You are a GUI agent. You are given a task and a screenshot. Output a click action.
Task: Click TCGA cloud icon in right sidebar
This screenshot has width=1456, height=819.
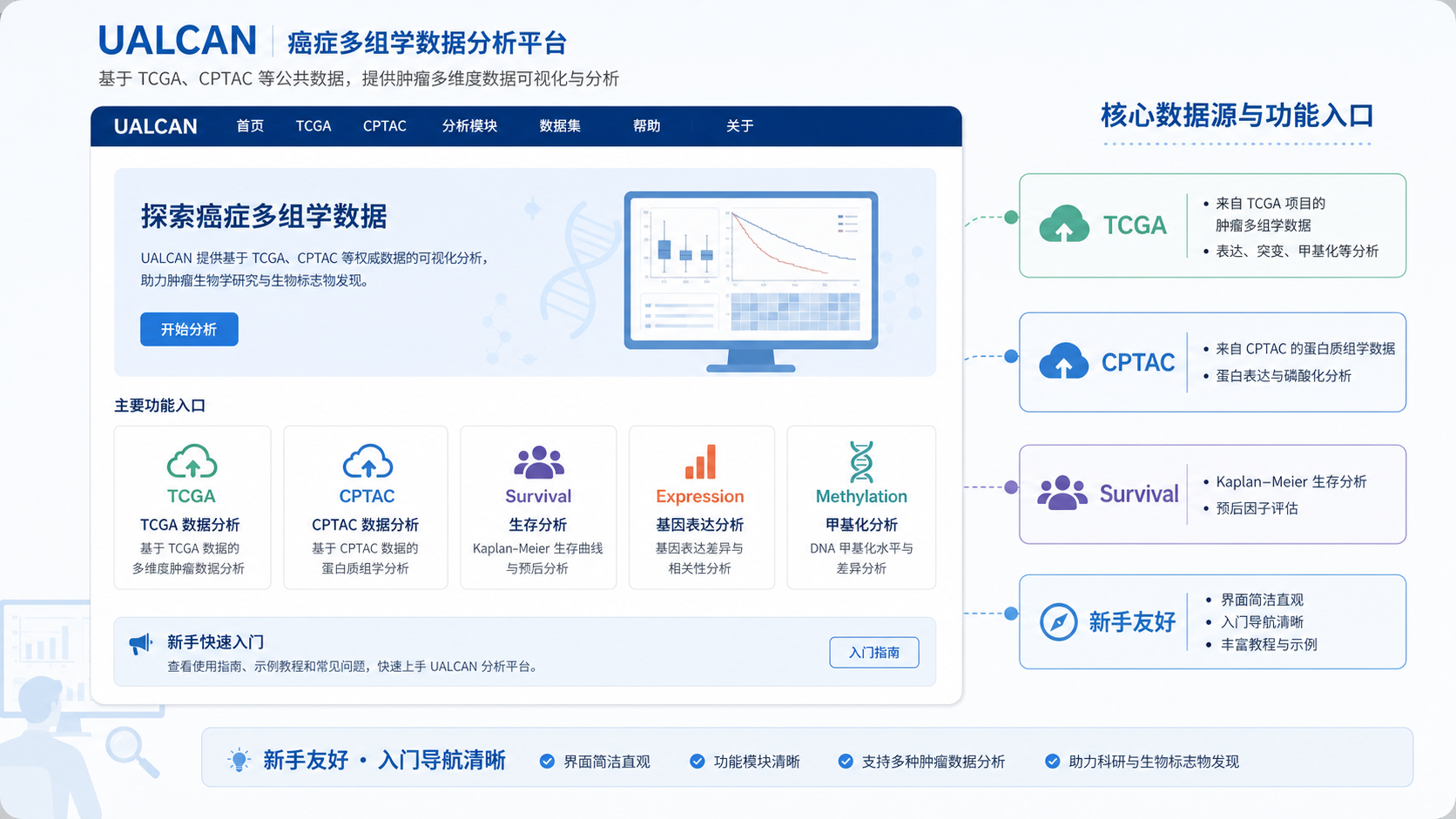click(1064, 225)
